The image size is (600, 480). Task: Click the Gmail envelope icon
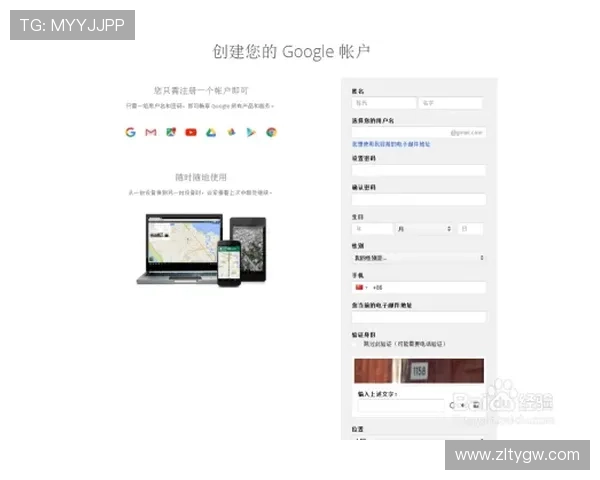tap(151, 132)
